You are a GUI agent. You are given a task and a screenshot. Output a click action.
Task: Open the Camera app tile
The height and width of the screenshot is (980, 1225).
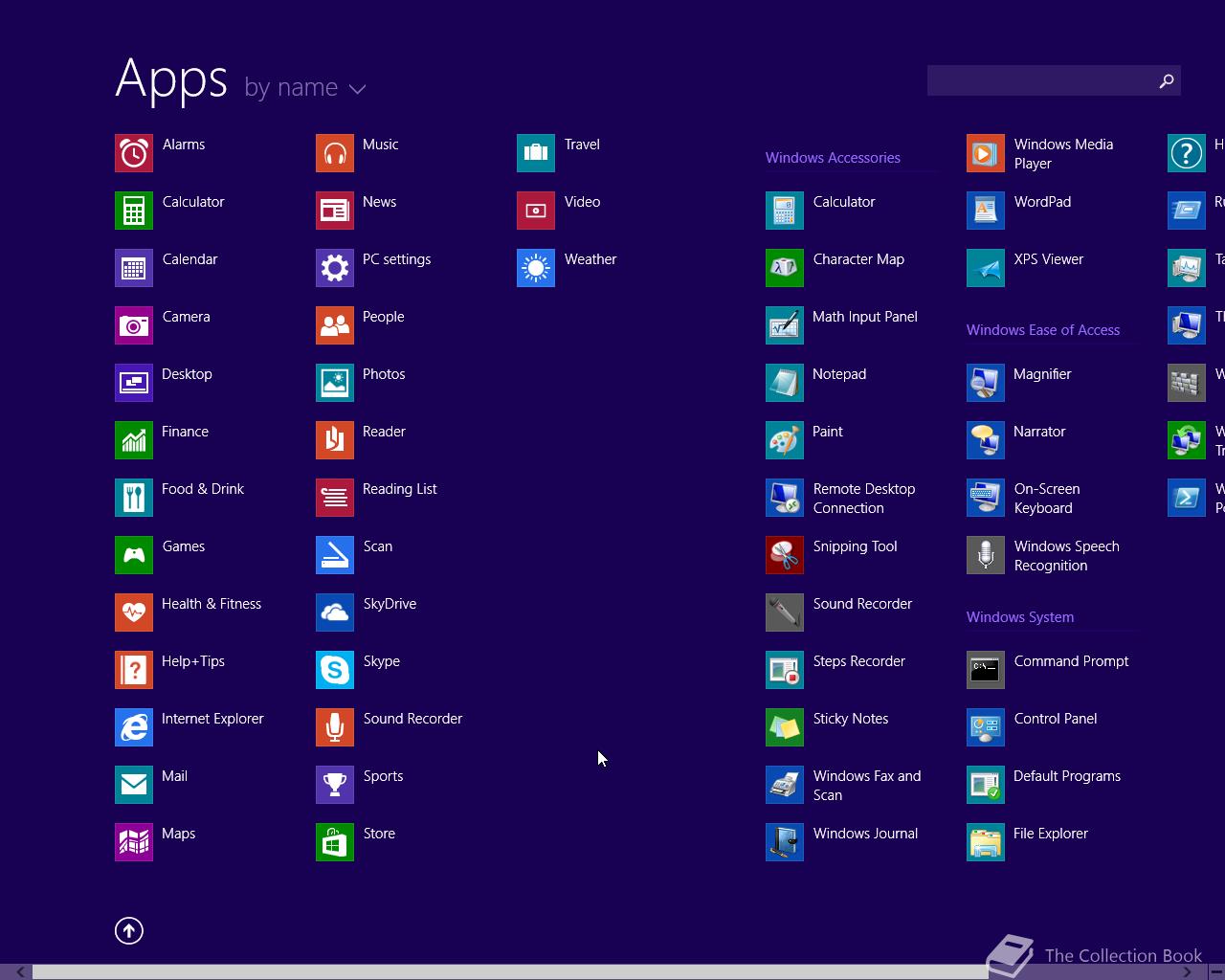click(x=134, y=325)
